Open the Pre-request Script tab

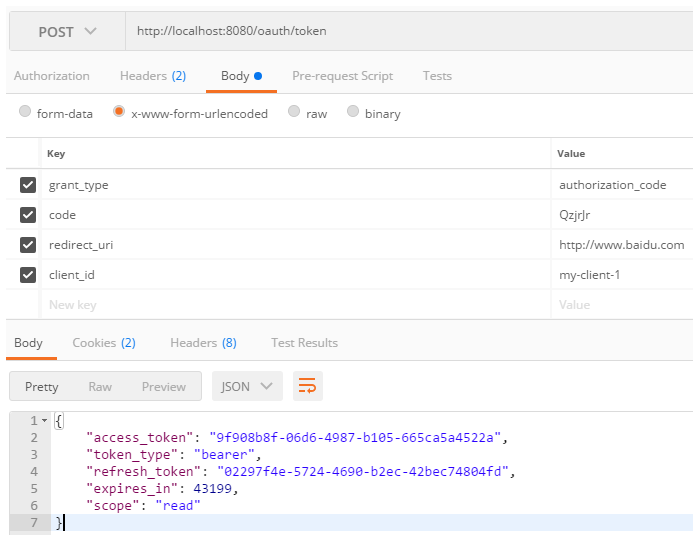tap(343, 76)
